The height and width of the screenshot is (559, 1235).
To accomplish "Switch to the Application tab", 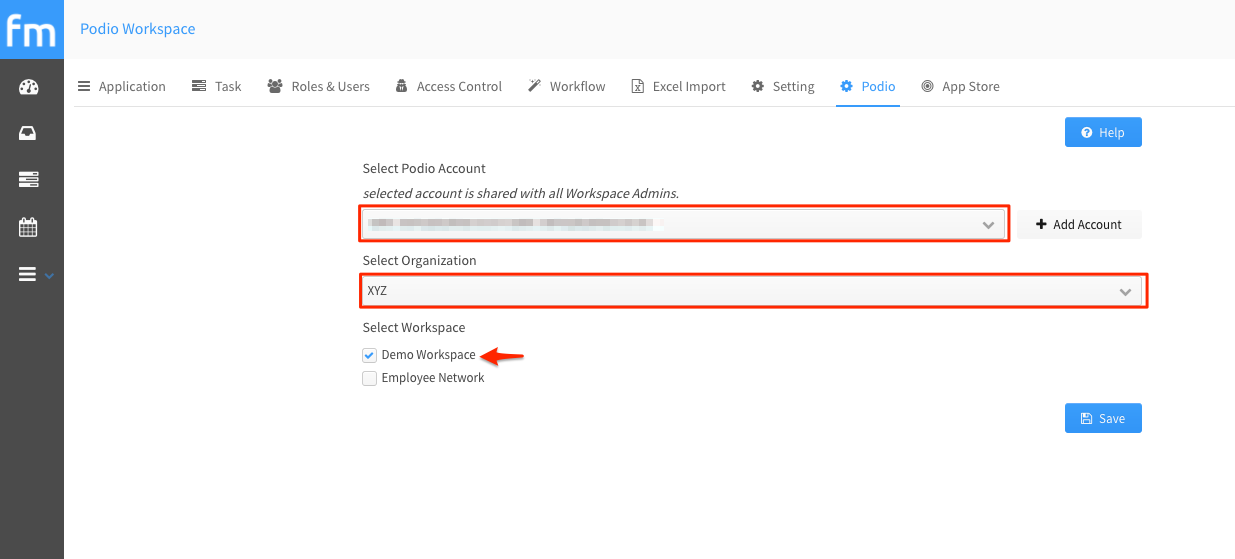I will [122, 87].
